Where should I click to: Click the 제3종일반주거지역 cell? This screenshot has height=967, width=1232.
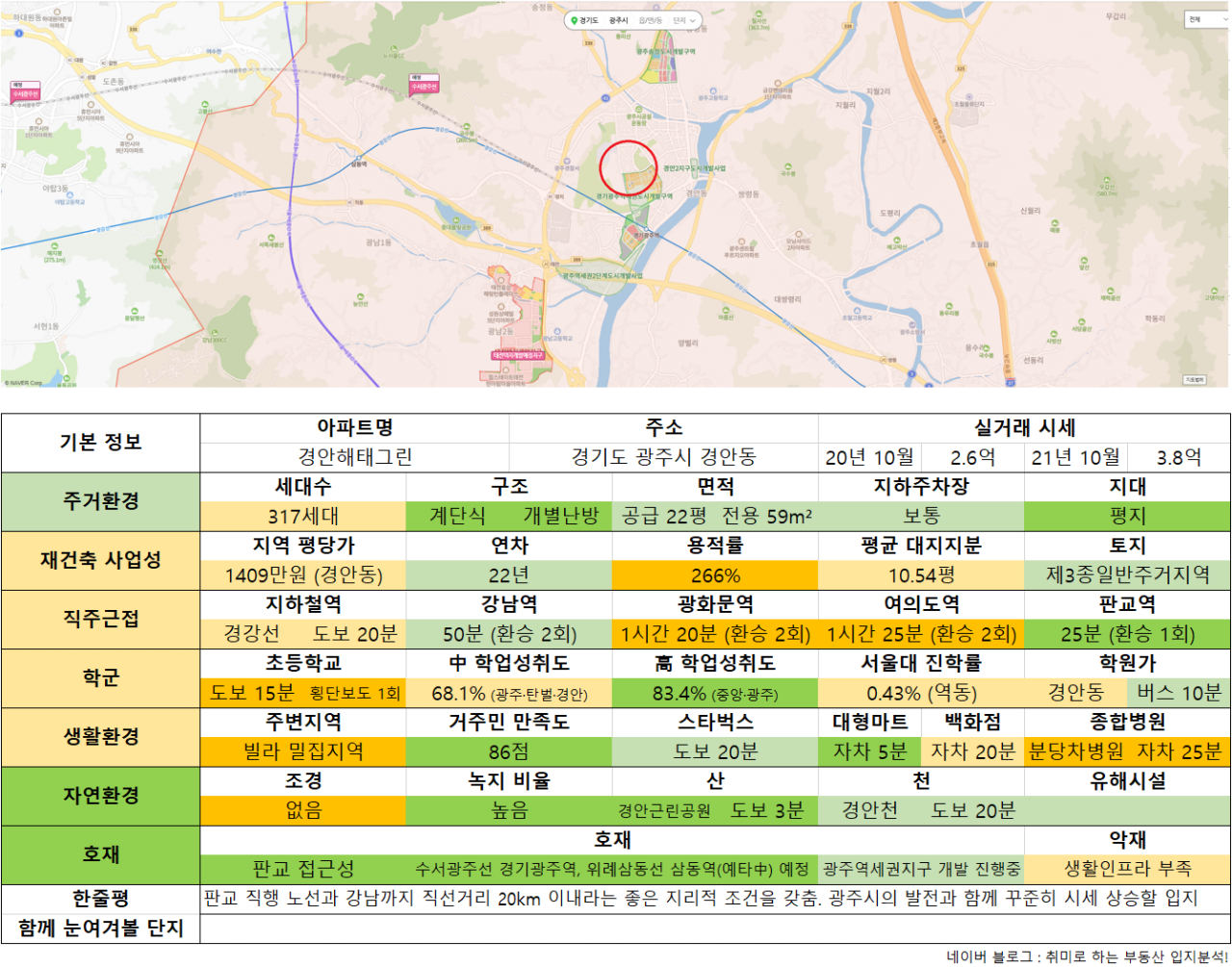click(1127, 575)
